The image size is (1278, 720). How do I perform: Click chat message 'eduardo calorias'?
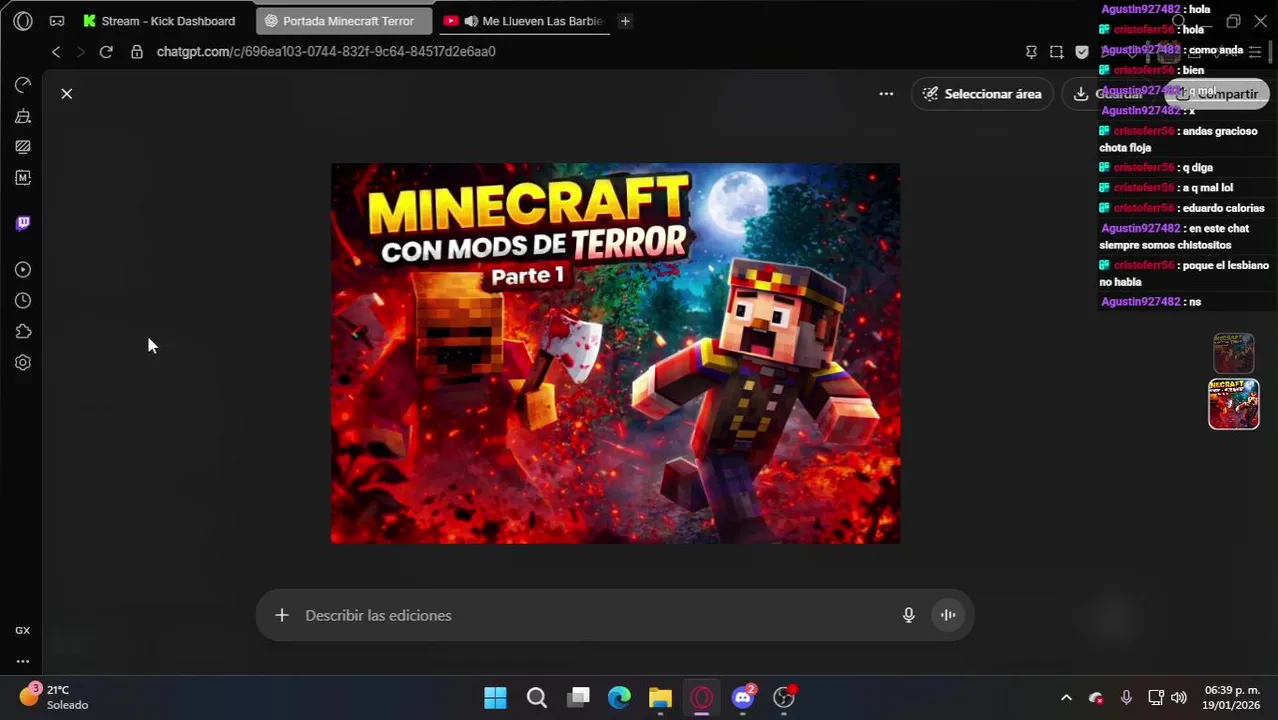coord(1222,208)
